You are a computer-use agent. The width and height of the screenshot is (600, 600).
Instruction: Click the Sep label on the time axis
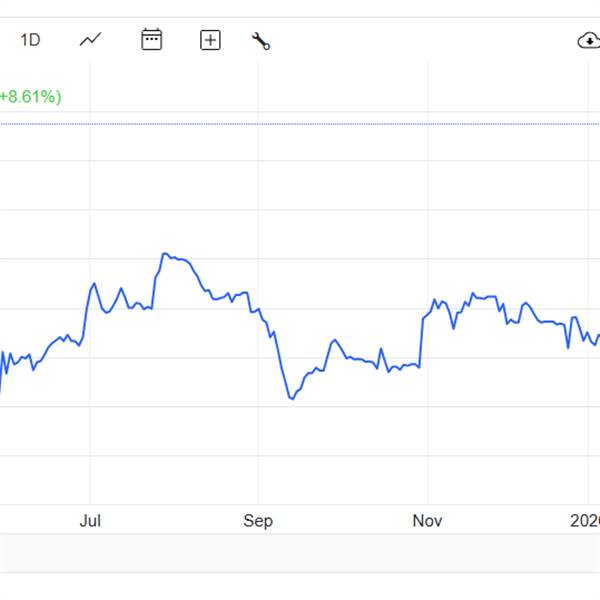click(258, 521)
